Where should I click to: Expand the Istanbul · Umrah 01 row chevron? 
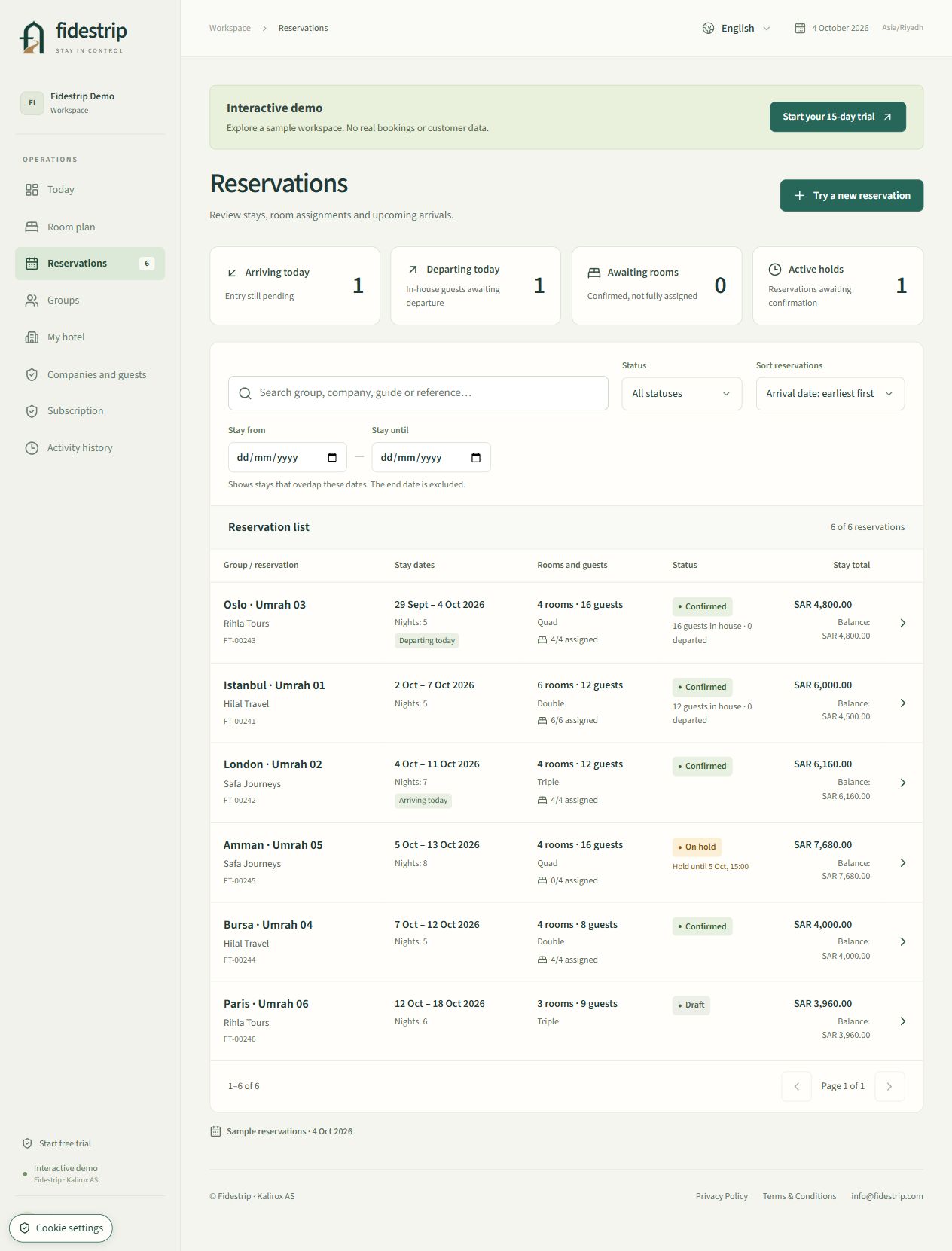(x=903, y=703)
